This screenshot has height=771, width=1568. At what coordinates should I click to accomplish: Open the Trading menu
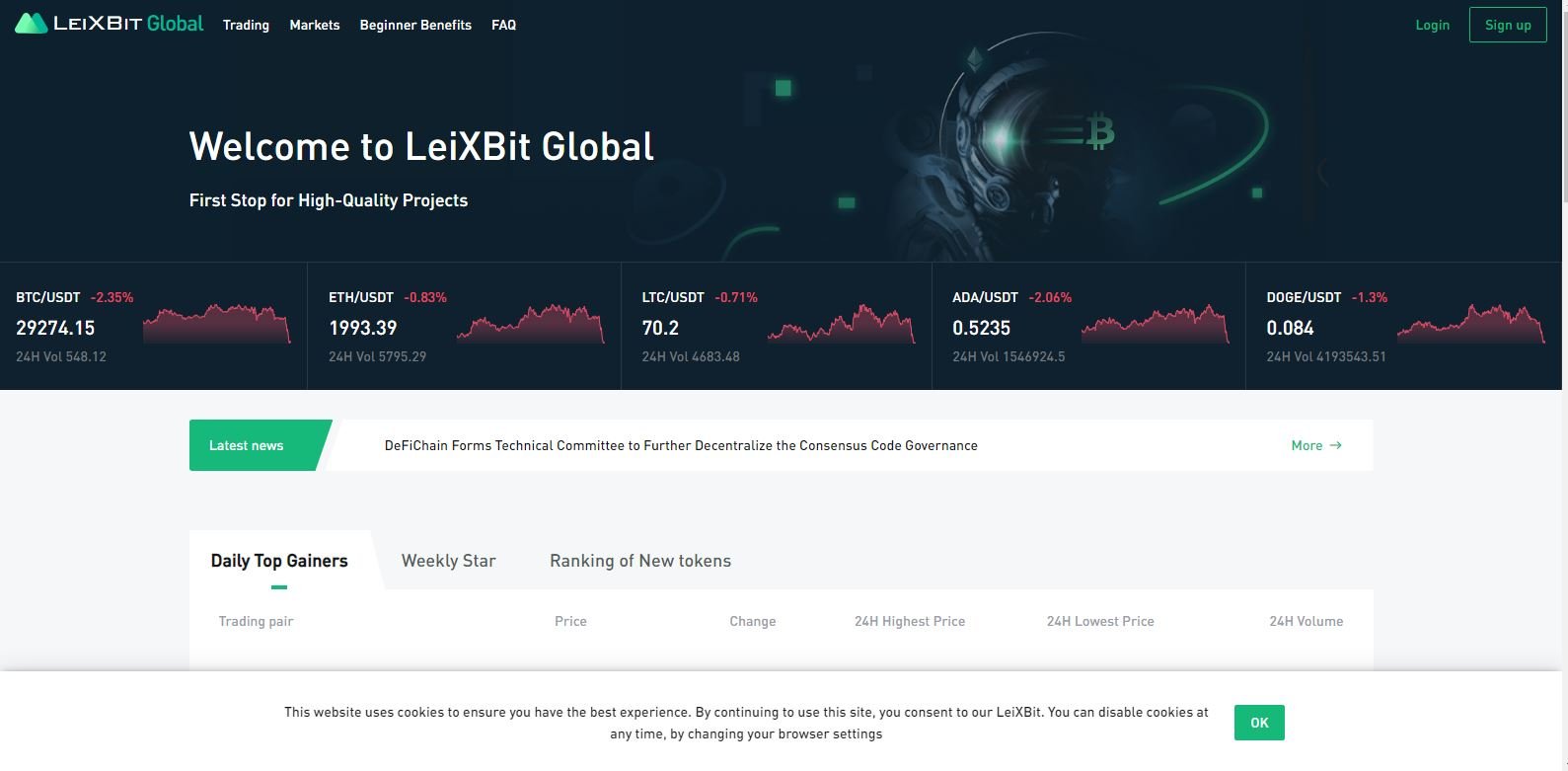(x=246, y=25)
